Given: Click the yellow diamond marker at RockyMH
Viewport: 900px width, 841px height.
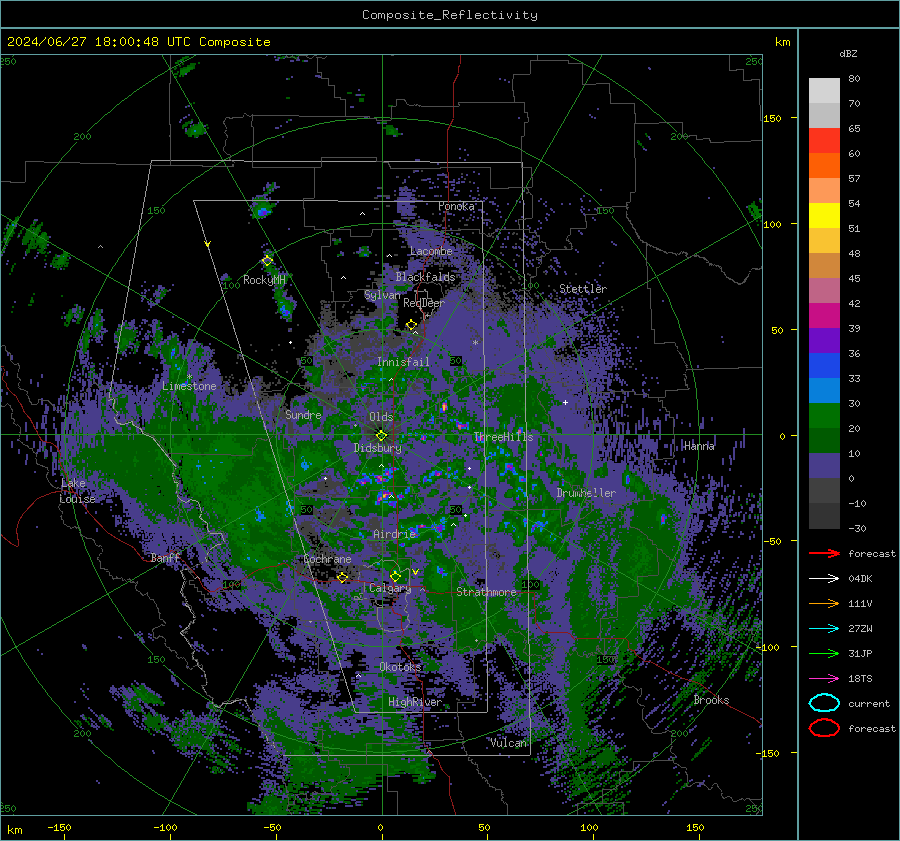Looking at the screenshot, I should [x=267, y=261].
